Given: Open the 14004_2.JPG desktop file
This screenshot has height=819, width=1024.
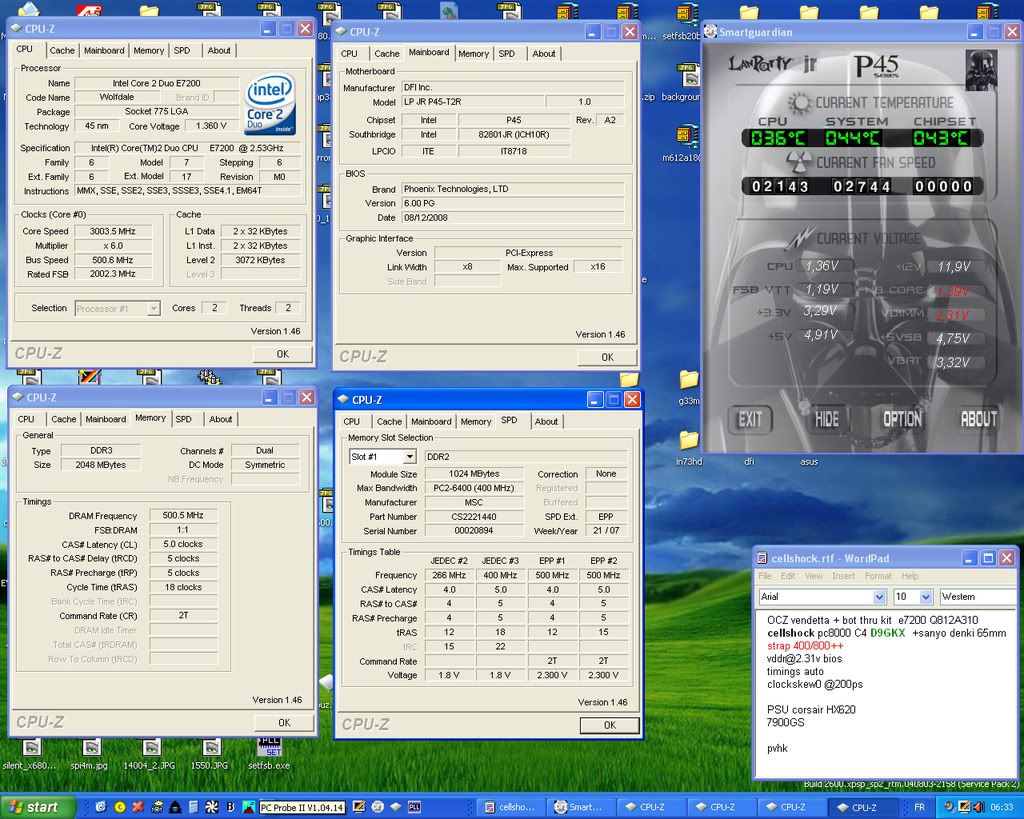Looking at the screenshot, I should coord(151,748).
